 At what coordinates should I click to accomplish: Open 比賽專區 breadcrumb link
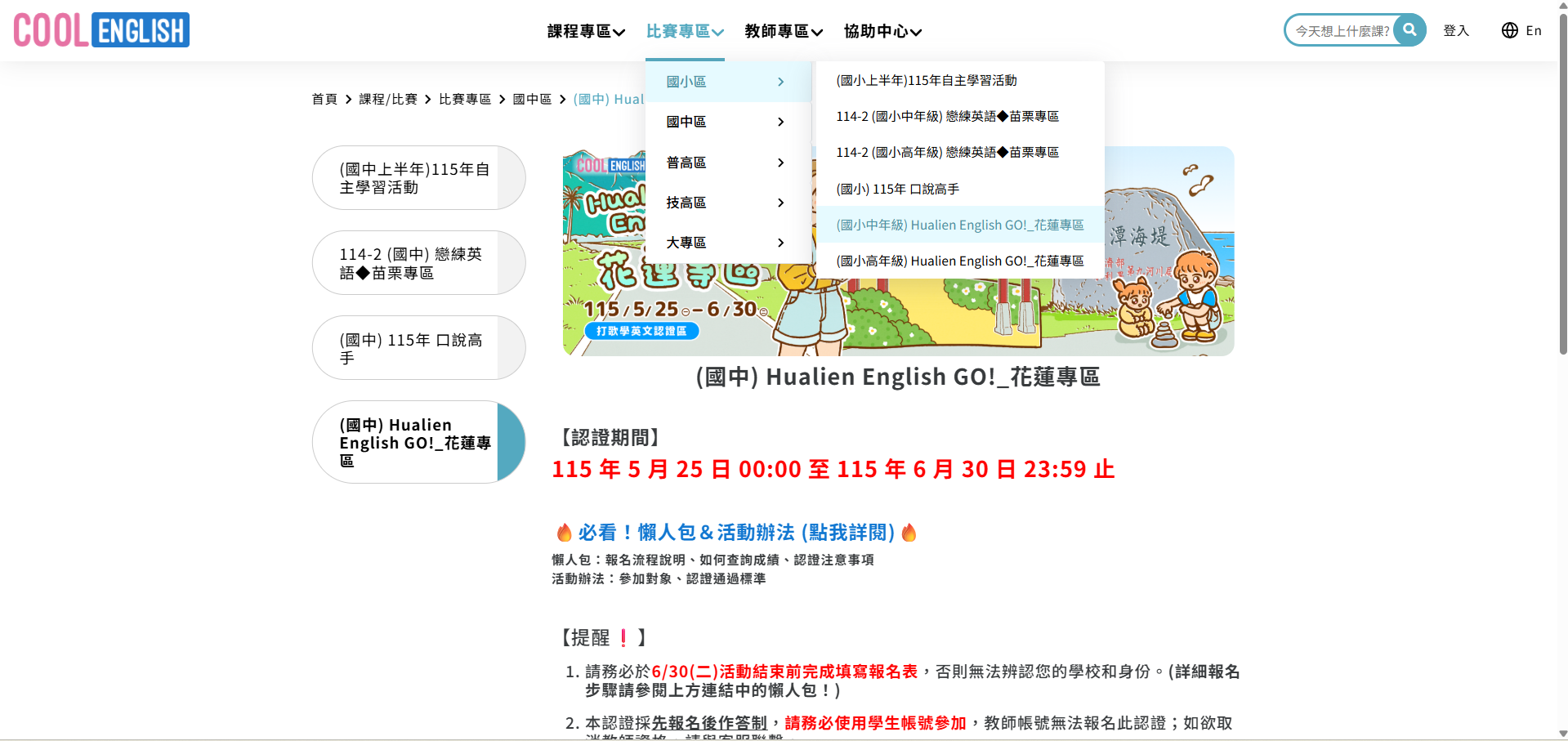point(465,99)
